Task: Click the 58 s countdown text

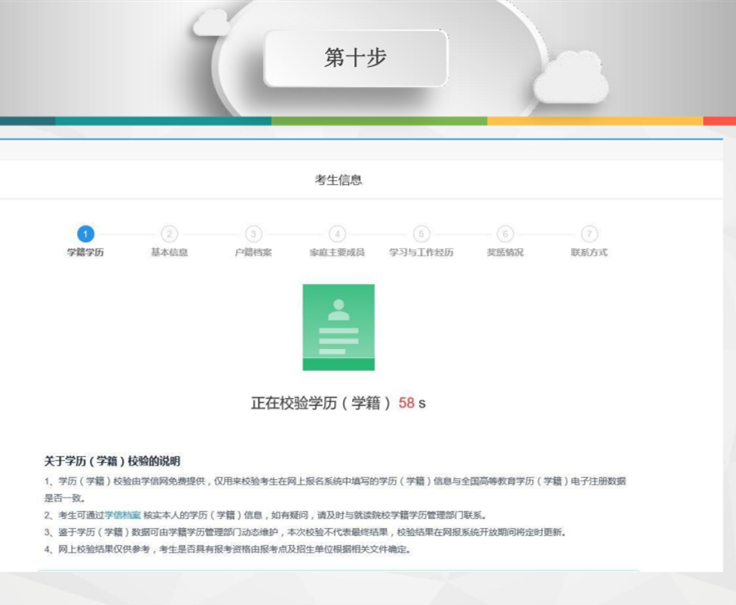Action: click(x=412, y=403)
